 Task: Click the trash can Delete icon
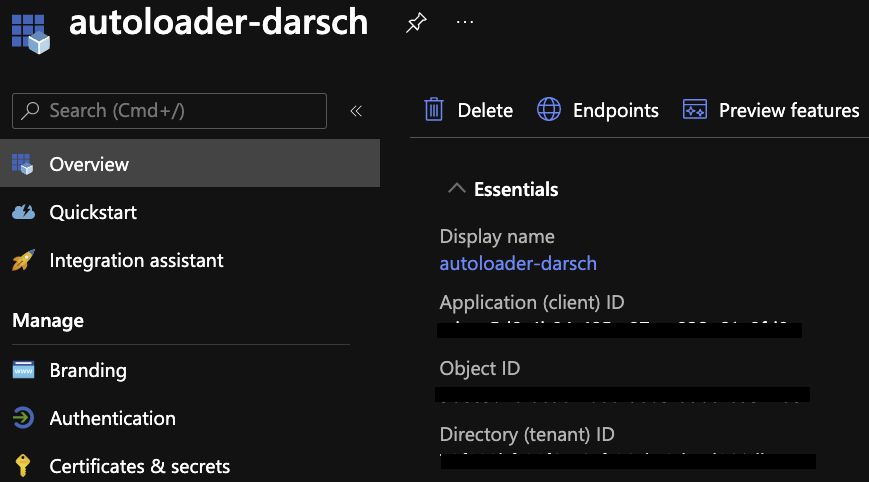pyautogui.click(x=434, y=109)
